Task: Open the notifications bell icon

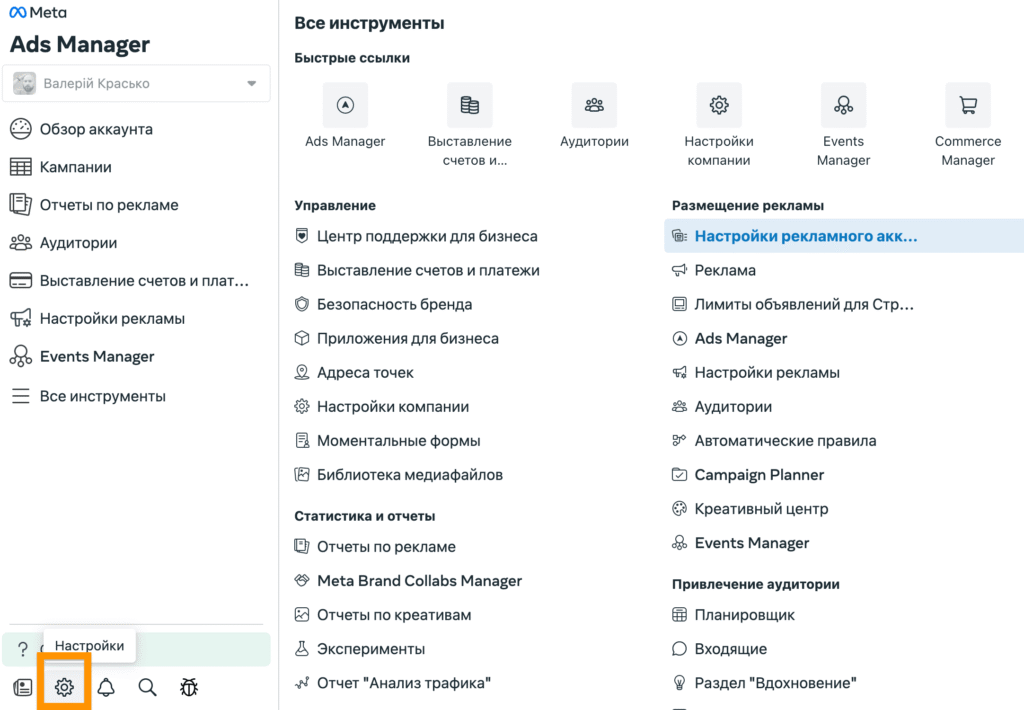Action: [x=106, y=687]
